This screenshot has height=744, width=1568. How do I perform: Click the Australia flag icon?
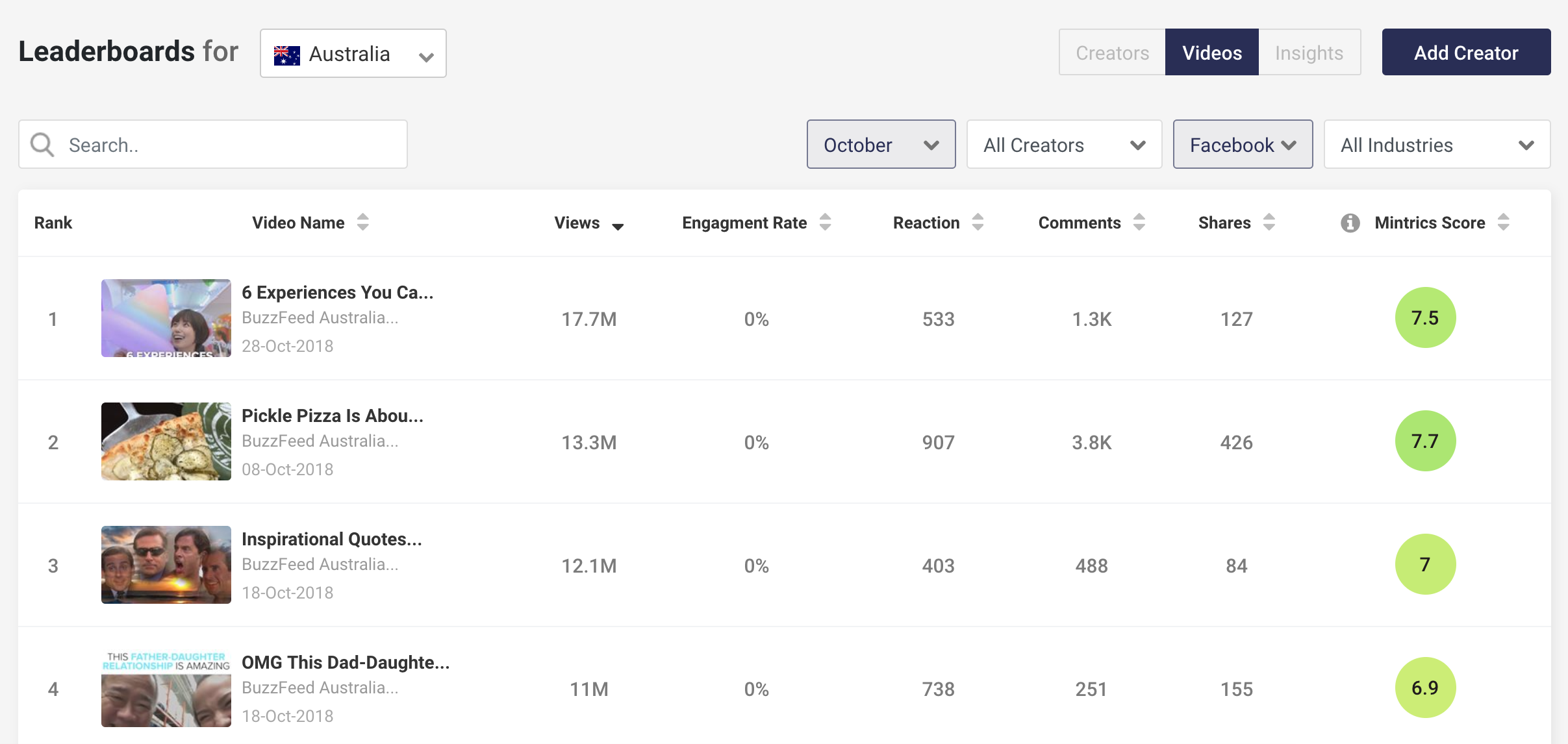coord(286,55)
